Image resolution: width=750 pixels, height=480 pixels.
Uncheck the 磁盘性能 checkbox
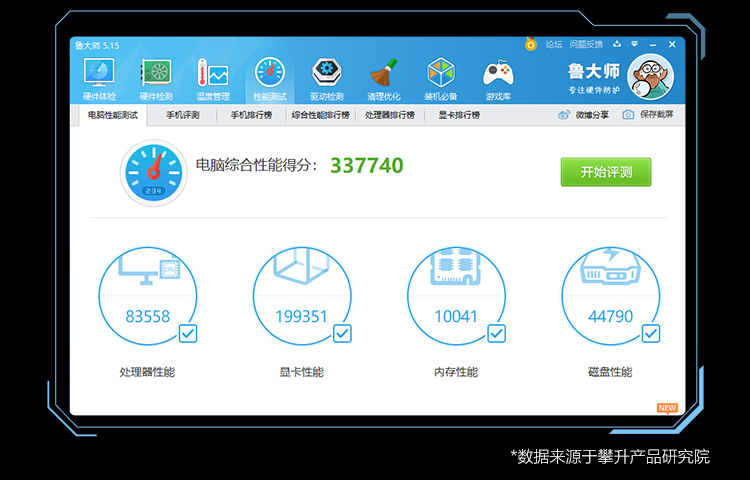coord(651,333)
